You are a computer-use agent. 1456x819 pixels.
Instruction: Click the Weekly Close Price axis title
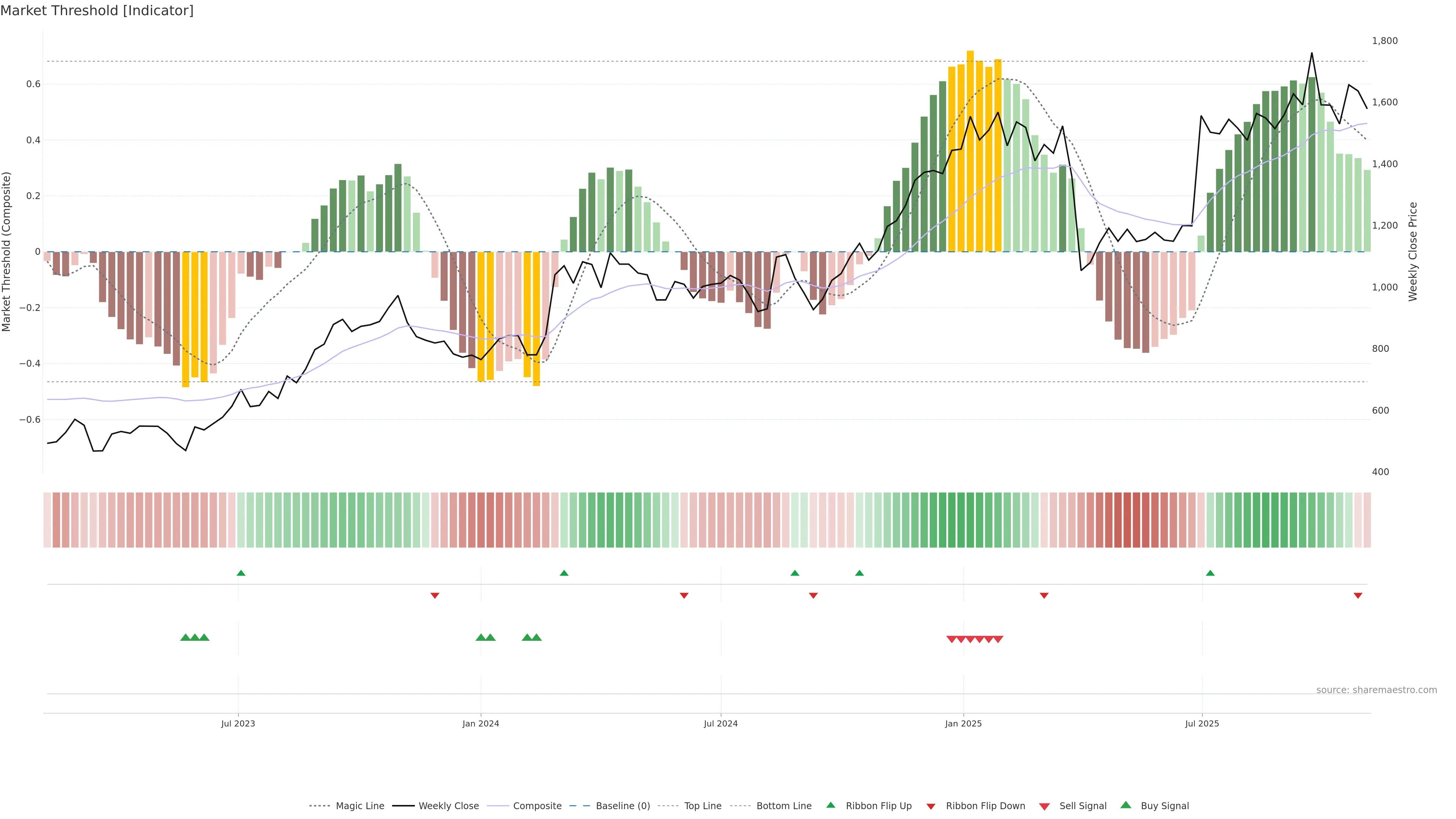1413,251
